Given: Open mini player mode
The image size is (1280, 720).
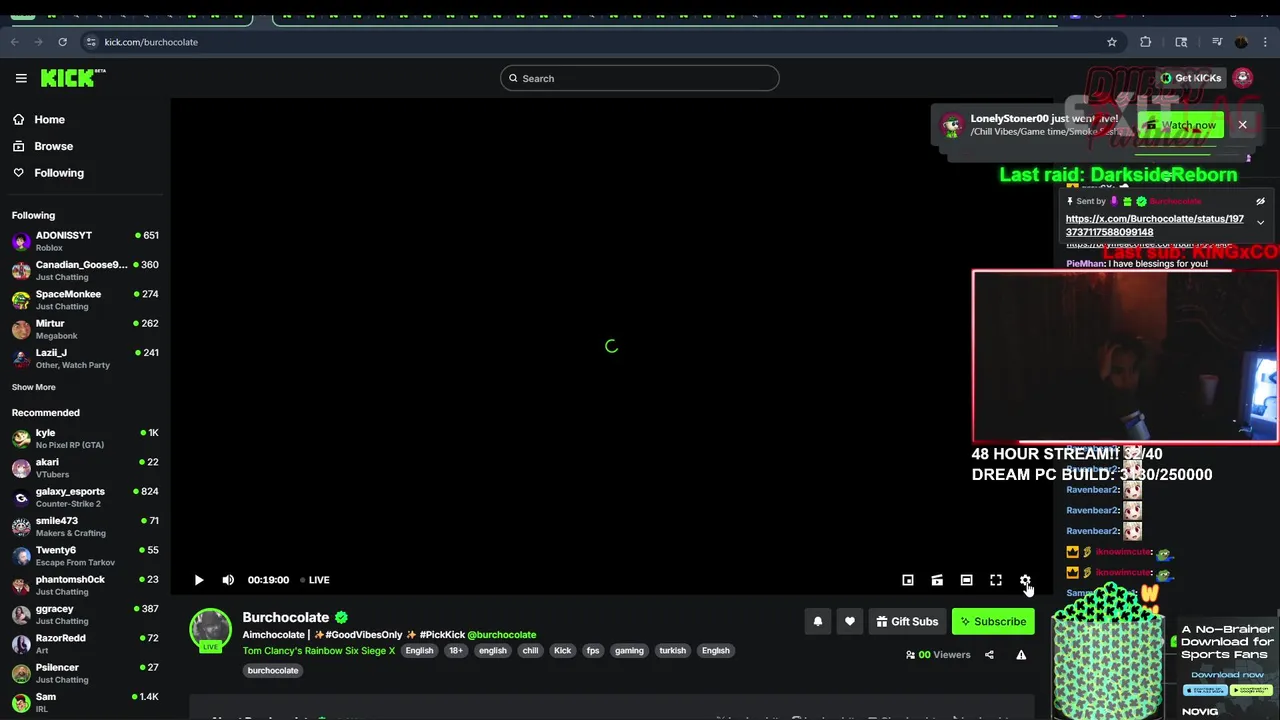Looking at the screenshot, I should coord(908,580).
